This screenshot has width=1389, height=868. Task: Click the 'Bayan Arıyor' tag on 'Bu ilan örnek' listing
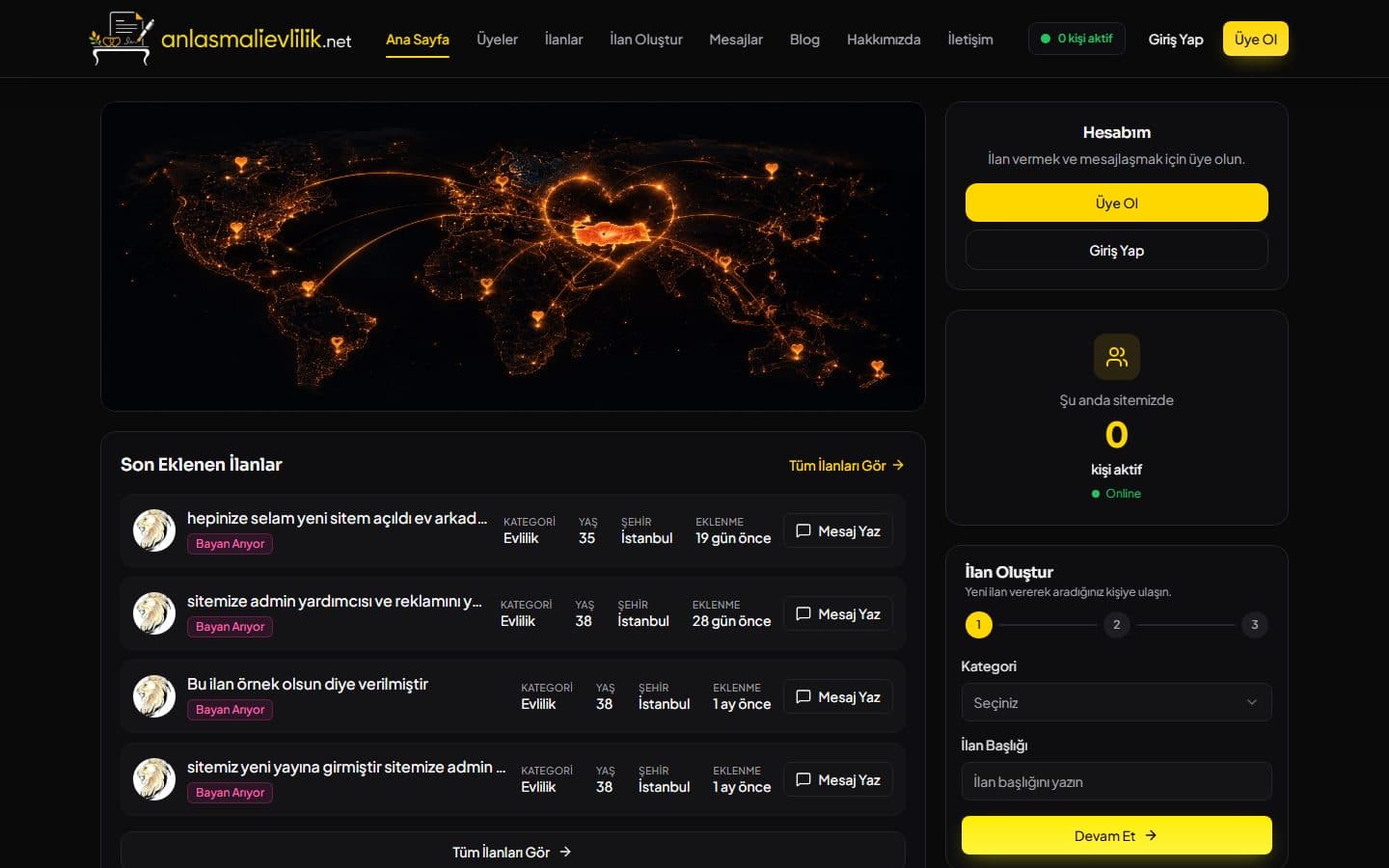230,710
